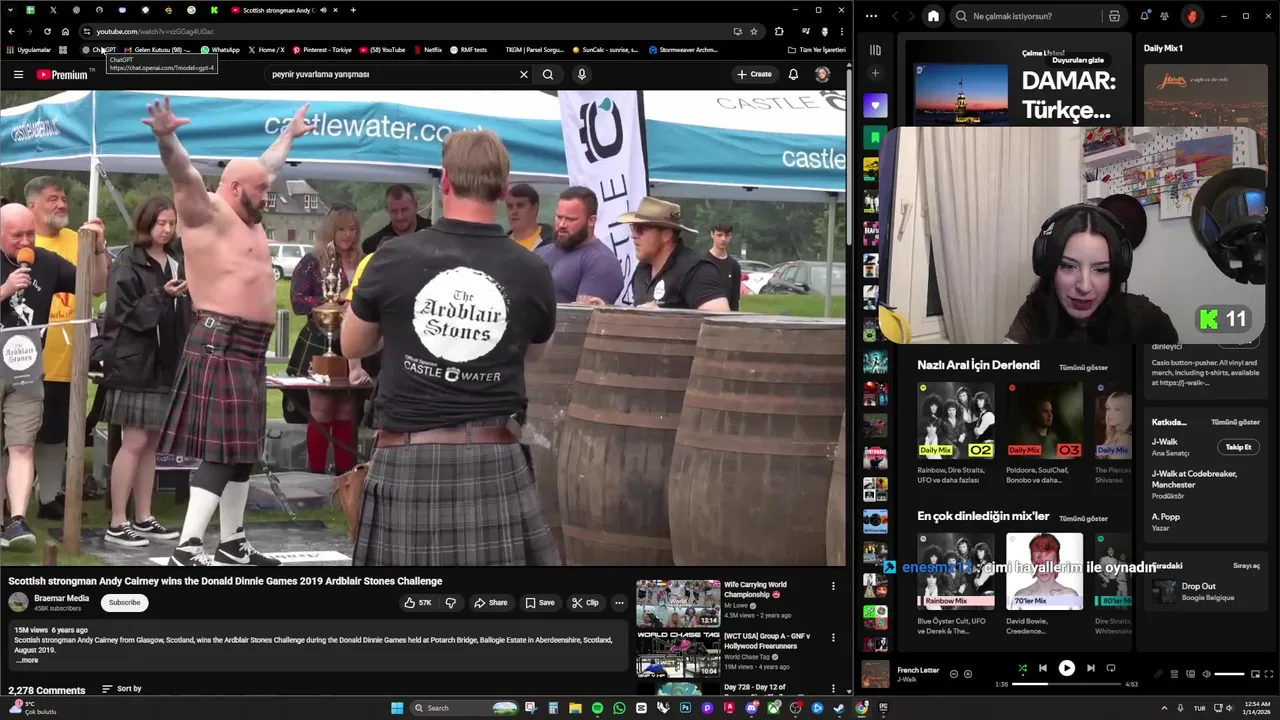This screenshot has height=720, width=1280.
Task: Toggle Spotify repeat mode
Action: [1111, 668]
